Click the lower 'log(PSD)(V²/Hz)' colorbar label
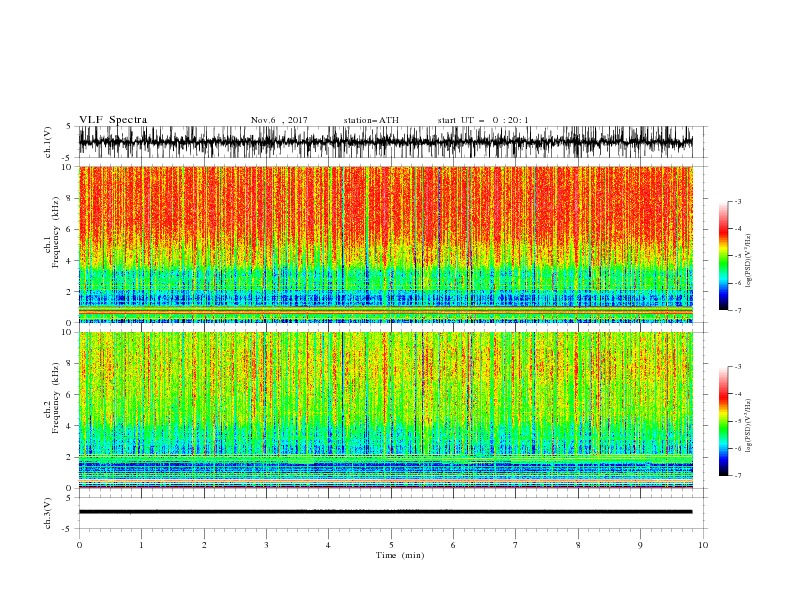 749,426
